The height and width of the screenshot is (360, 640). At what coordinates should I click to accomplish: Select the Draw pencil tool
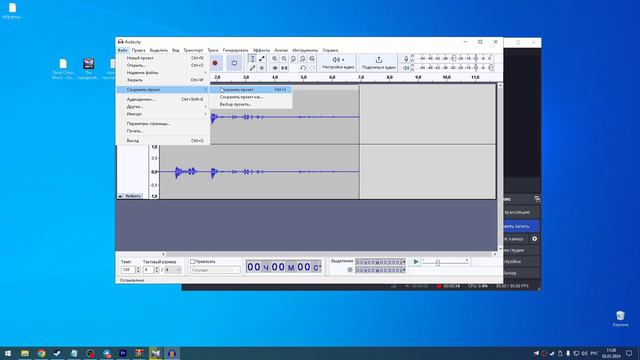tap(252, 68)
